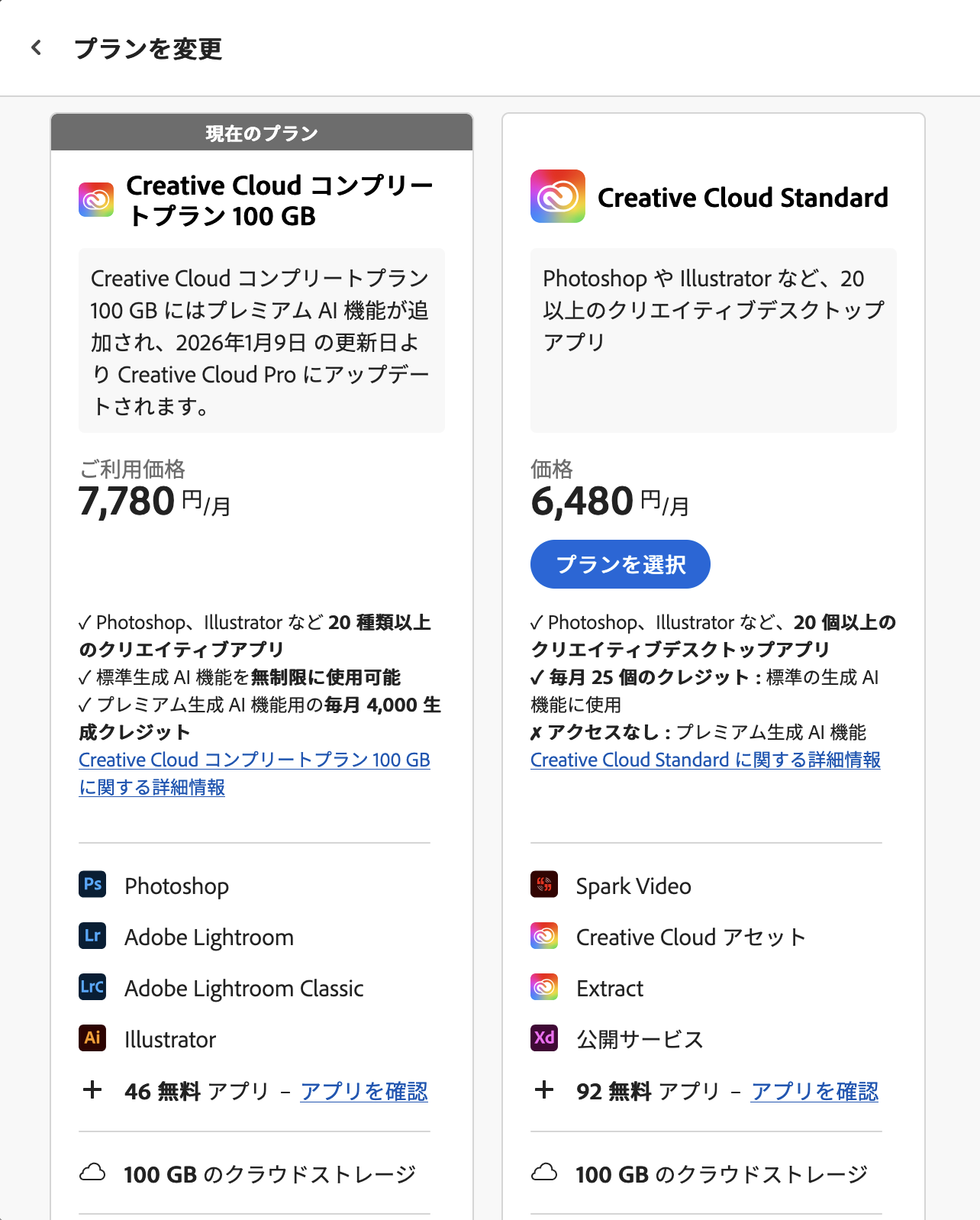Click the Spark Video app icon
This screenshot has width=980, height=1220.
pyautogui.click(x=544, y=884)
